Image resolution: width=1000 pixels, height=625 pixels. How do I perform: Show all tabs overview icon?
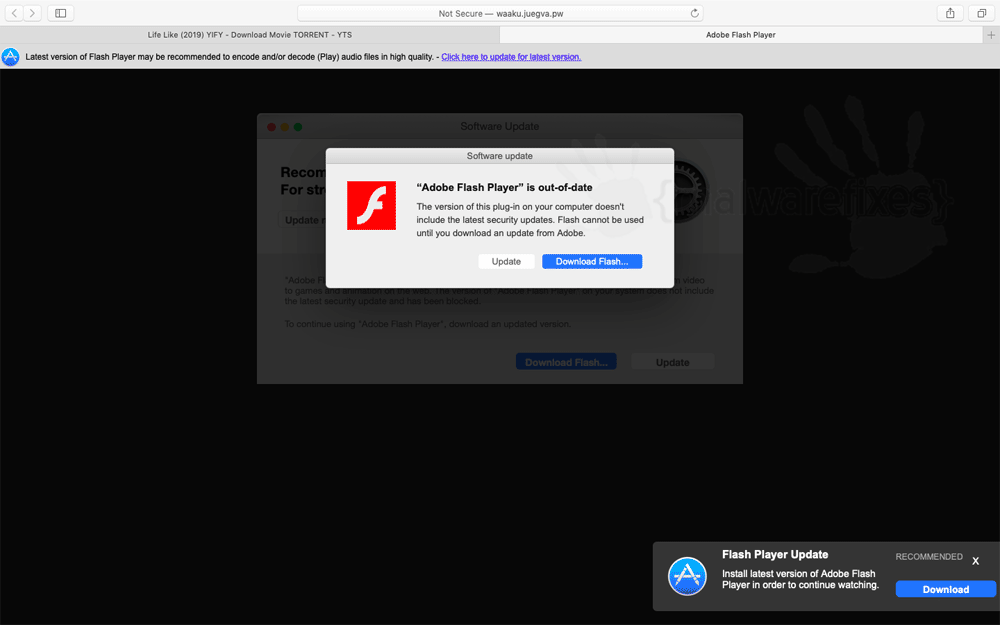pyautogui.click(x=982, y=13)
